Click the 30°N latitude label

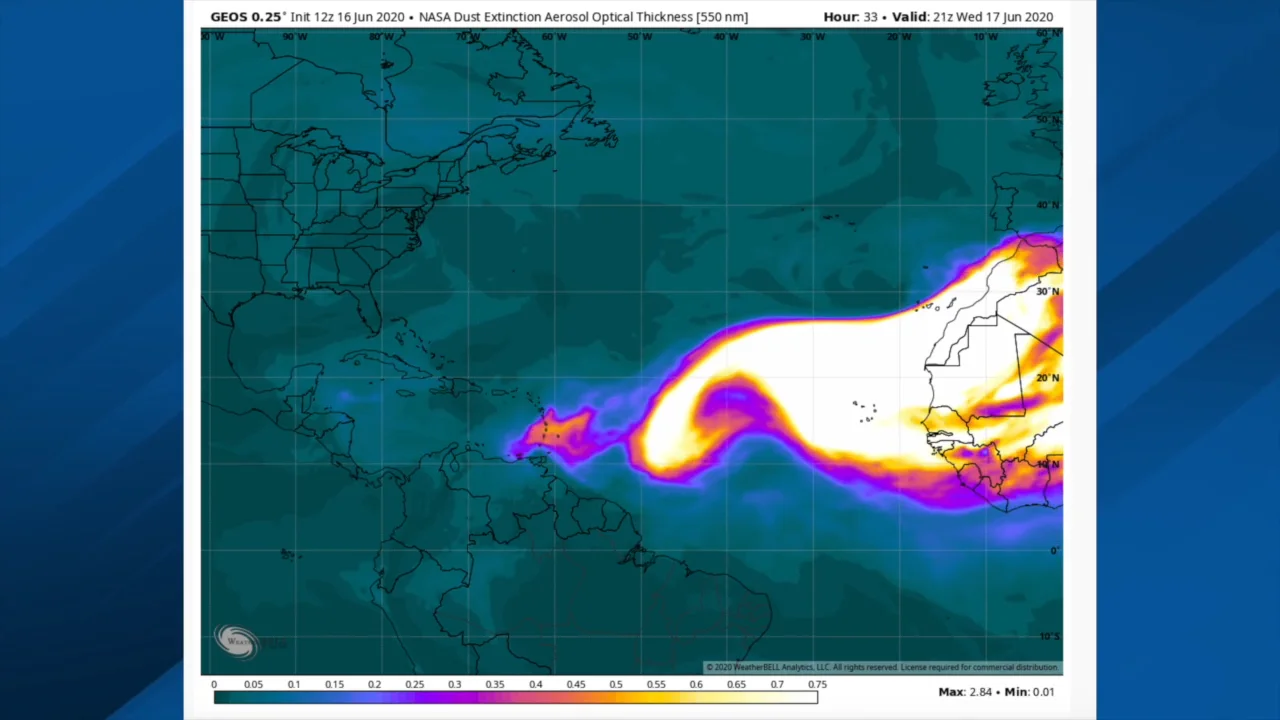[x=1048, y=292]
